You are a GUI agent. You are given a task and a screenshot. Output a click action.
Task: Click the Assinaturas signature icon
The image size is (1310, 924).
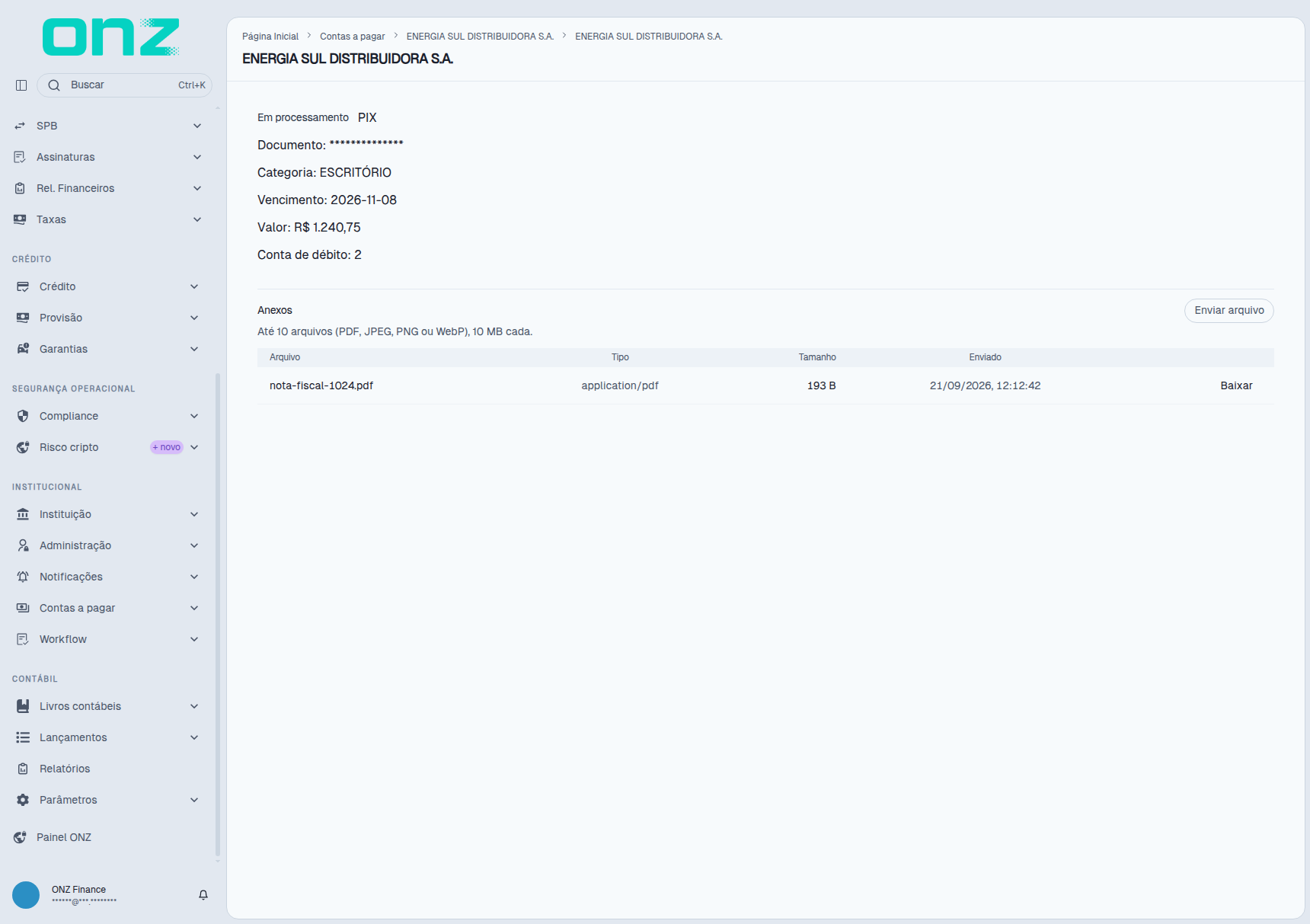pyautogui.click(x=20, y=157)
